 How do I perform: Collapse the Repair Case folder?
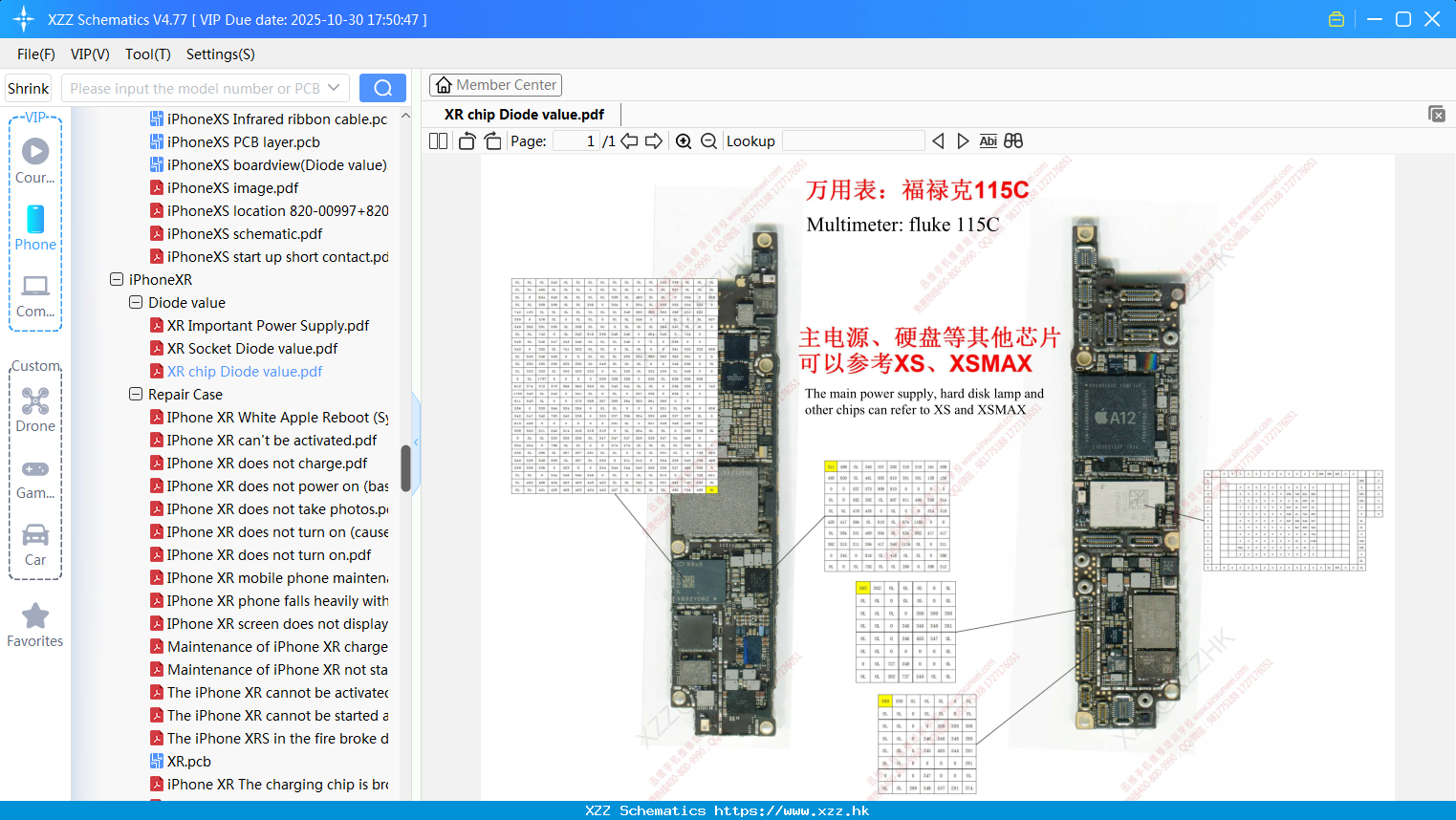click(136, 394)
